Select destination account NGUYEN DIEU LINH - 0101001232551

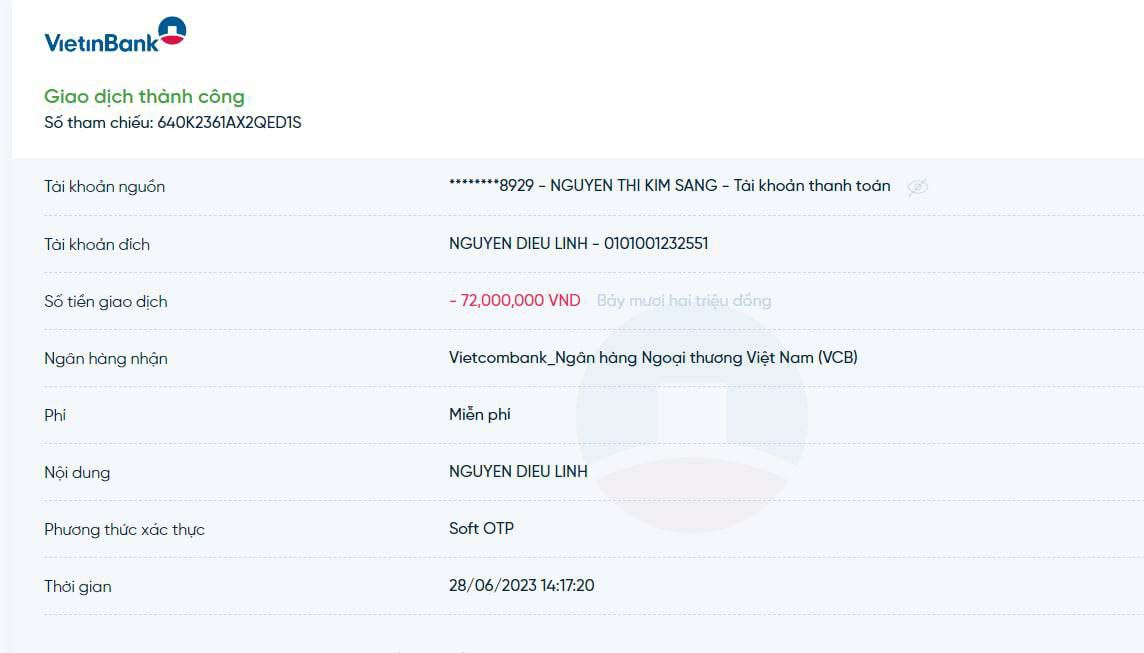click(x=578, y=243)
